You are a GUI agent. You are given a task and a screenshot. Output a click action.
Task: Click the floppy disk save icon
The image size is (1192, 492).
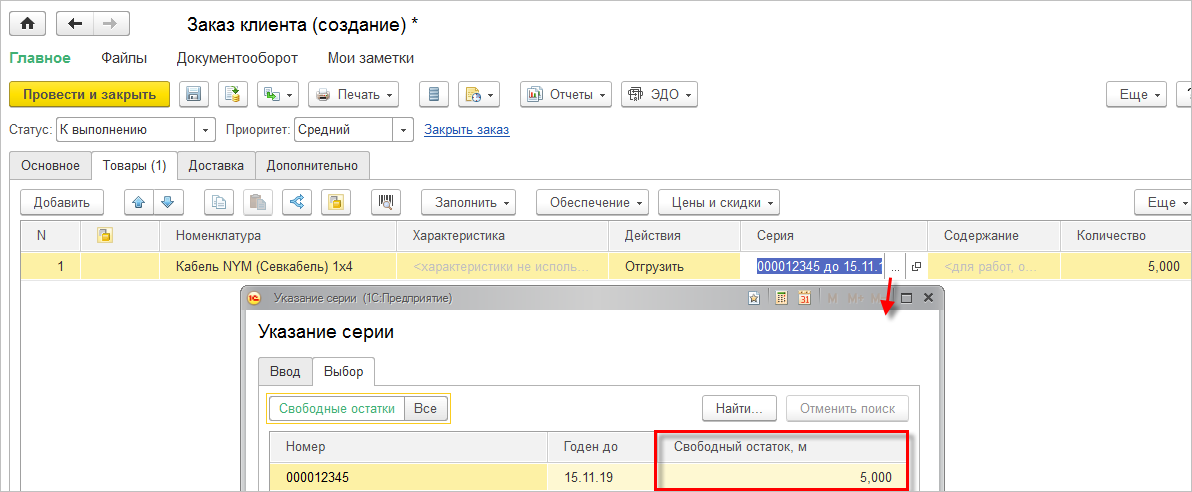tap(194, 95)
